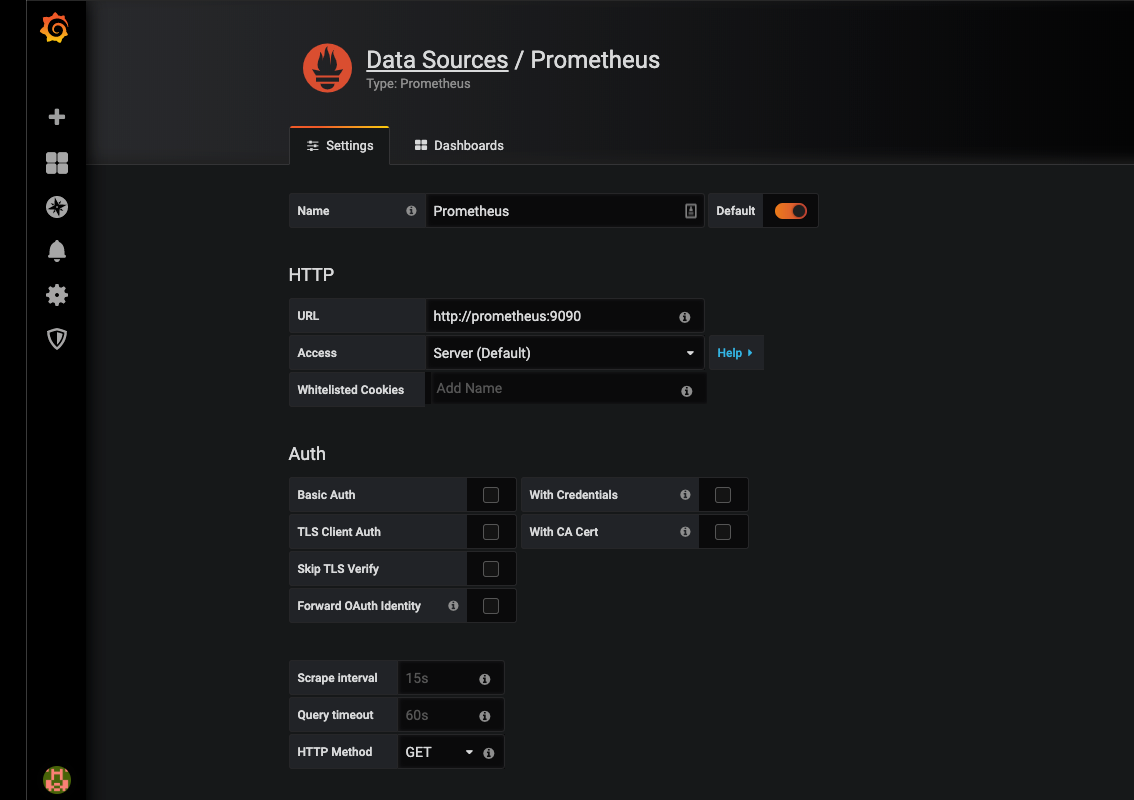Click the Type: Prometheus subtitle text
The height and width of the screenshot is (800, 1134).
(x=418, y=84)
